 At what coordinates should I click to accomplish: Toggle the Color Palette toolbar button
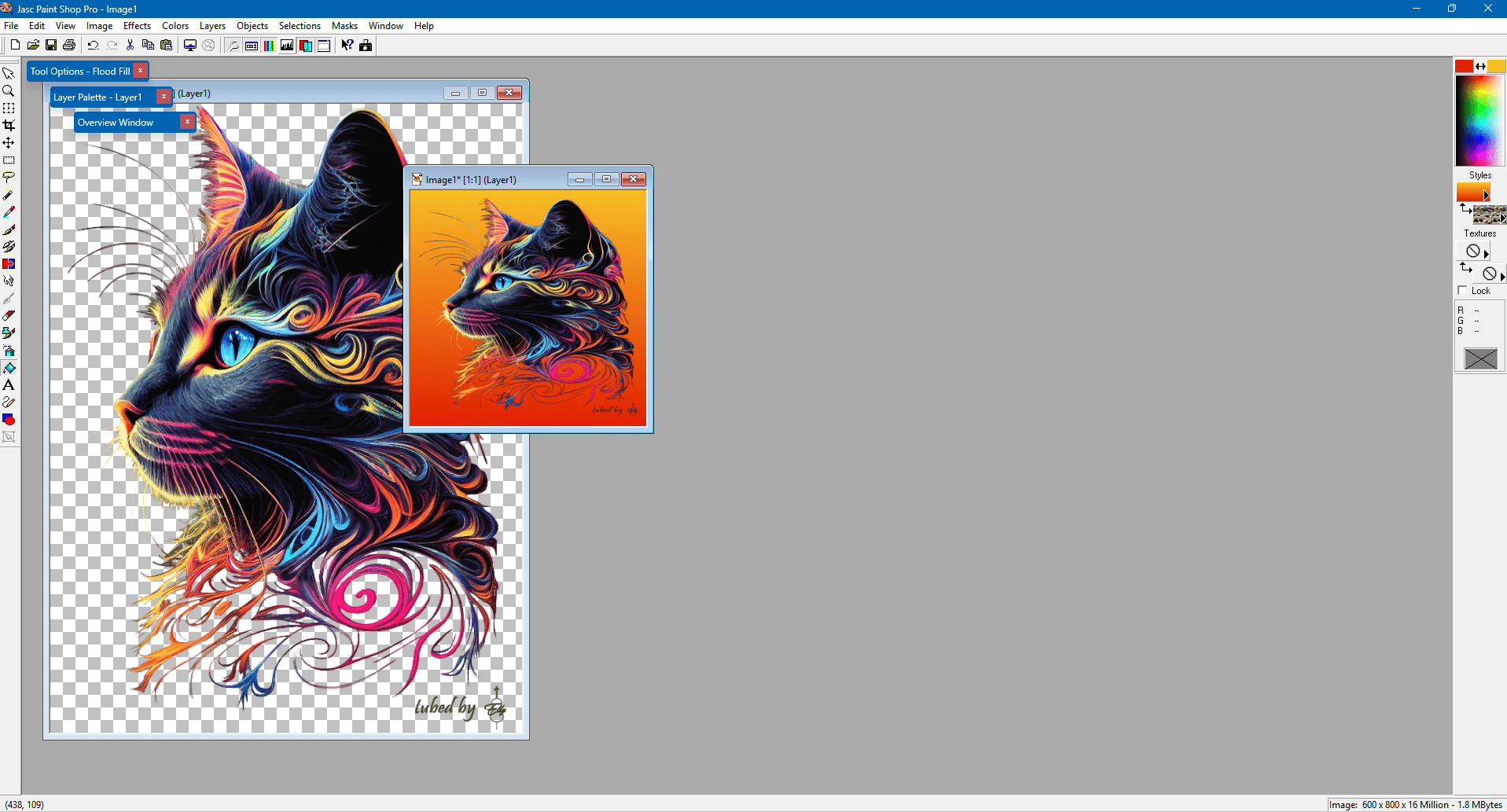[x=269, y=46]
